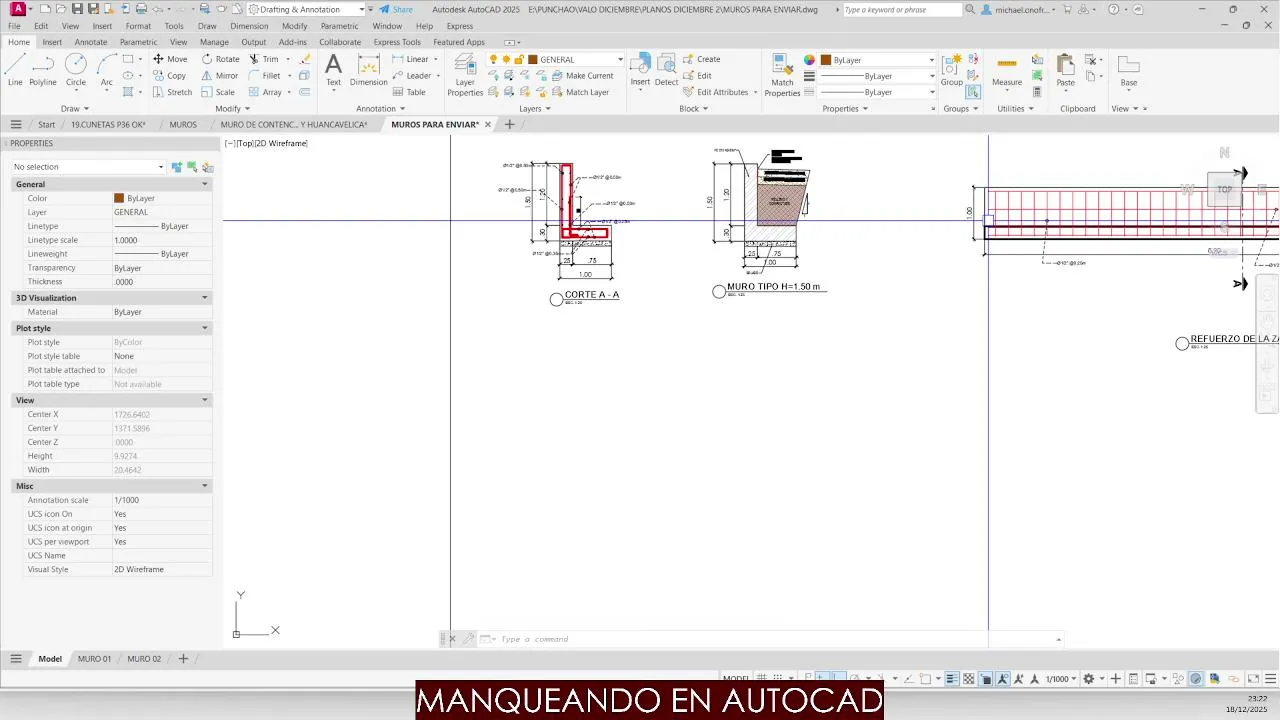Viewport: 1280px width, 720px height.
Task: Open the Express Tools ribbon tab
Action: point(397,42)
